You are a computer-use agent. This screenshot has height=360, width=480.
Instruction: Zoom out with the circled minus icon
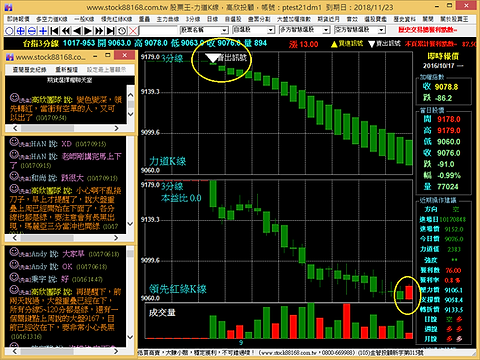32,31
